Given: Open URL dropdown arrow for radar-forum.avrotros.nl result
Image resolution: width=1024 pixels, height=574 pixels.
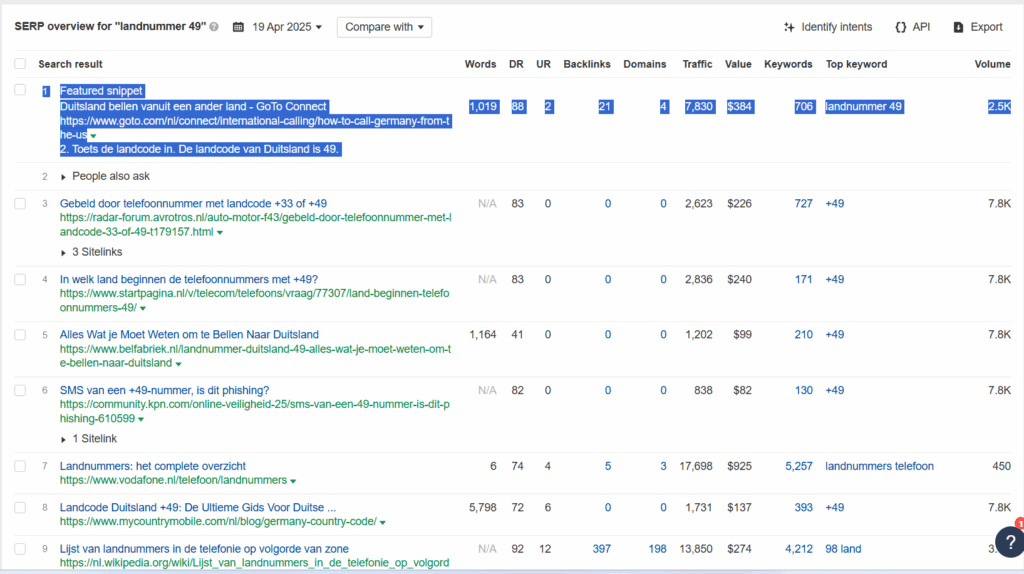Looking at the screenshot, I should pos(220,232).
